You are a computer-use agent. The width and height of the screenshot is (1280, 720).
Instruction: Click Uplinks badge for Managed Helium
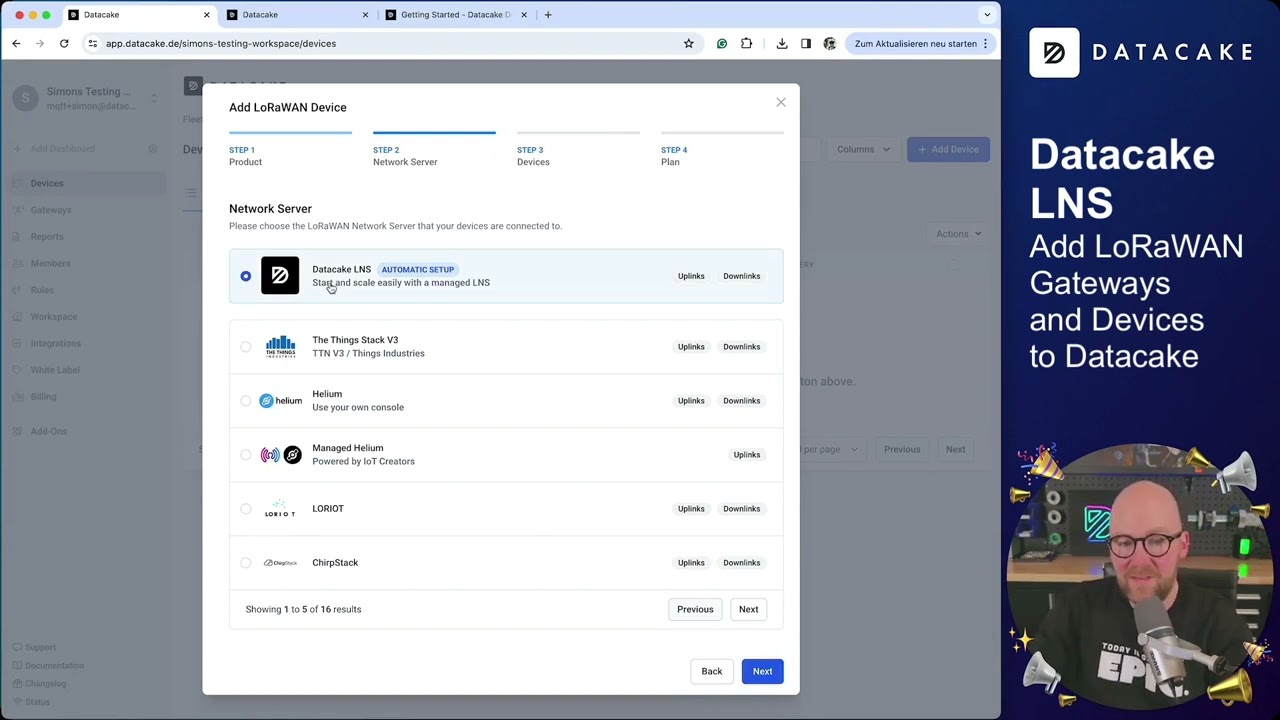click(746, 455)
